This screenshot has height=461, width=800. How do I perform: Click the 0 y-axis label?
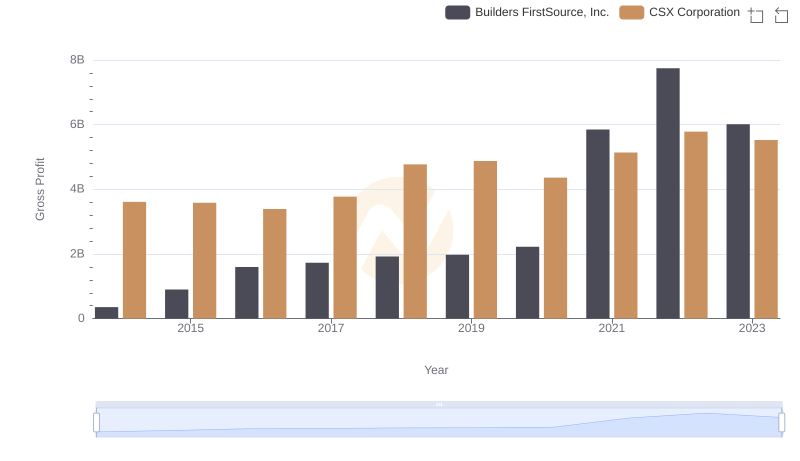(x=81, y=318)
